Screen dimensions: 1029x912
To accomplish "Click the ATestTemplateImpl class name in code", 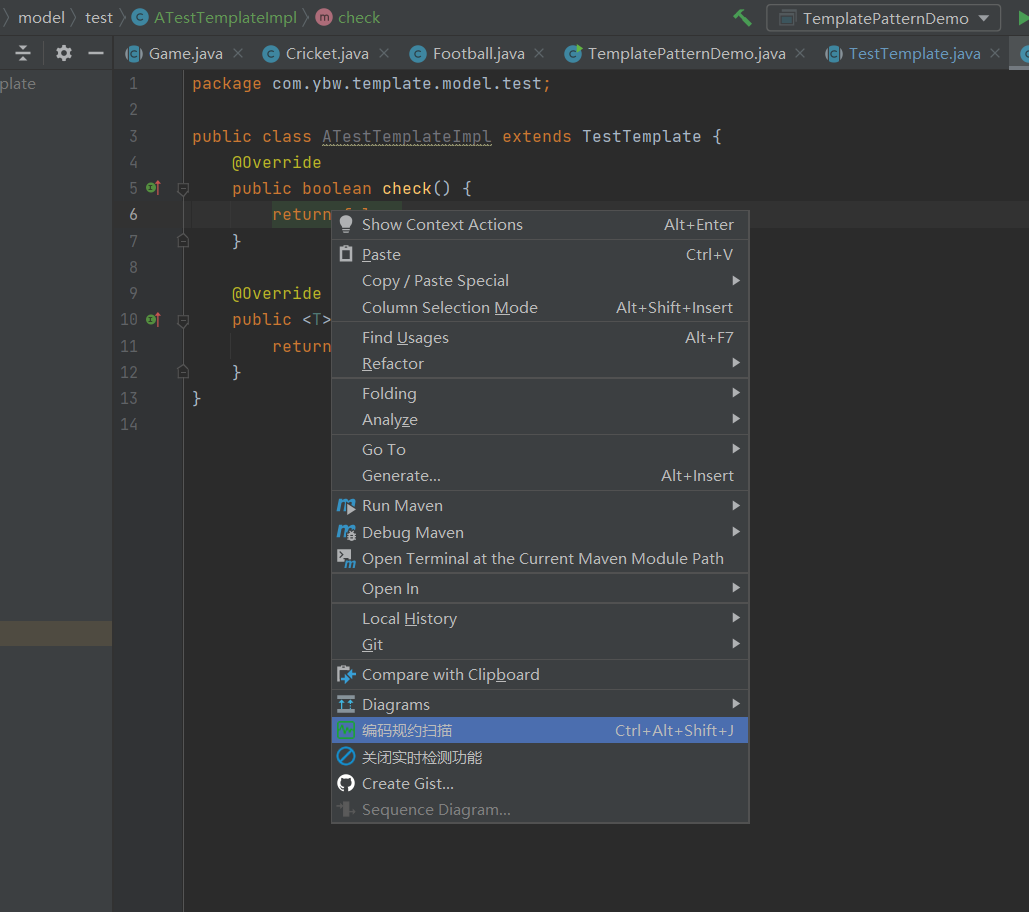I will (x=406, y=136).
